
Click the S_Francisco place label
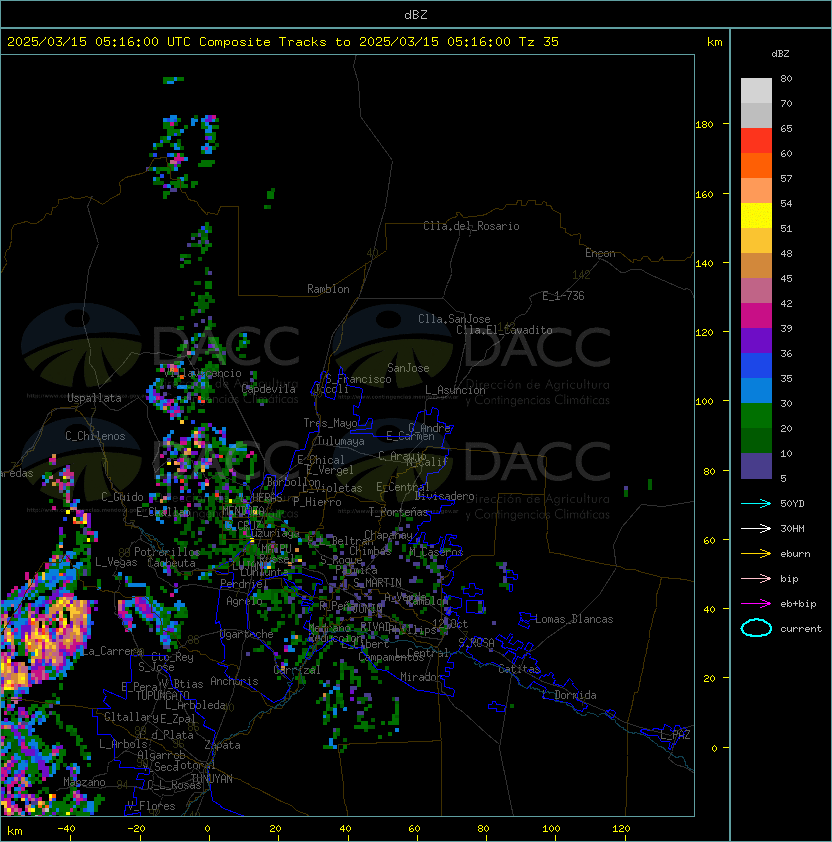coord(358,379)
